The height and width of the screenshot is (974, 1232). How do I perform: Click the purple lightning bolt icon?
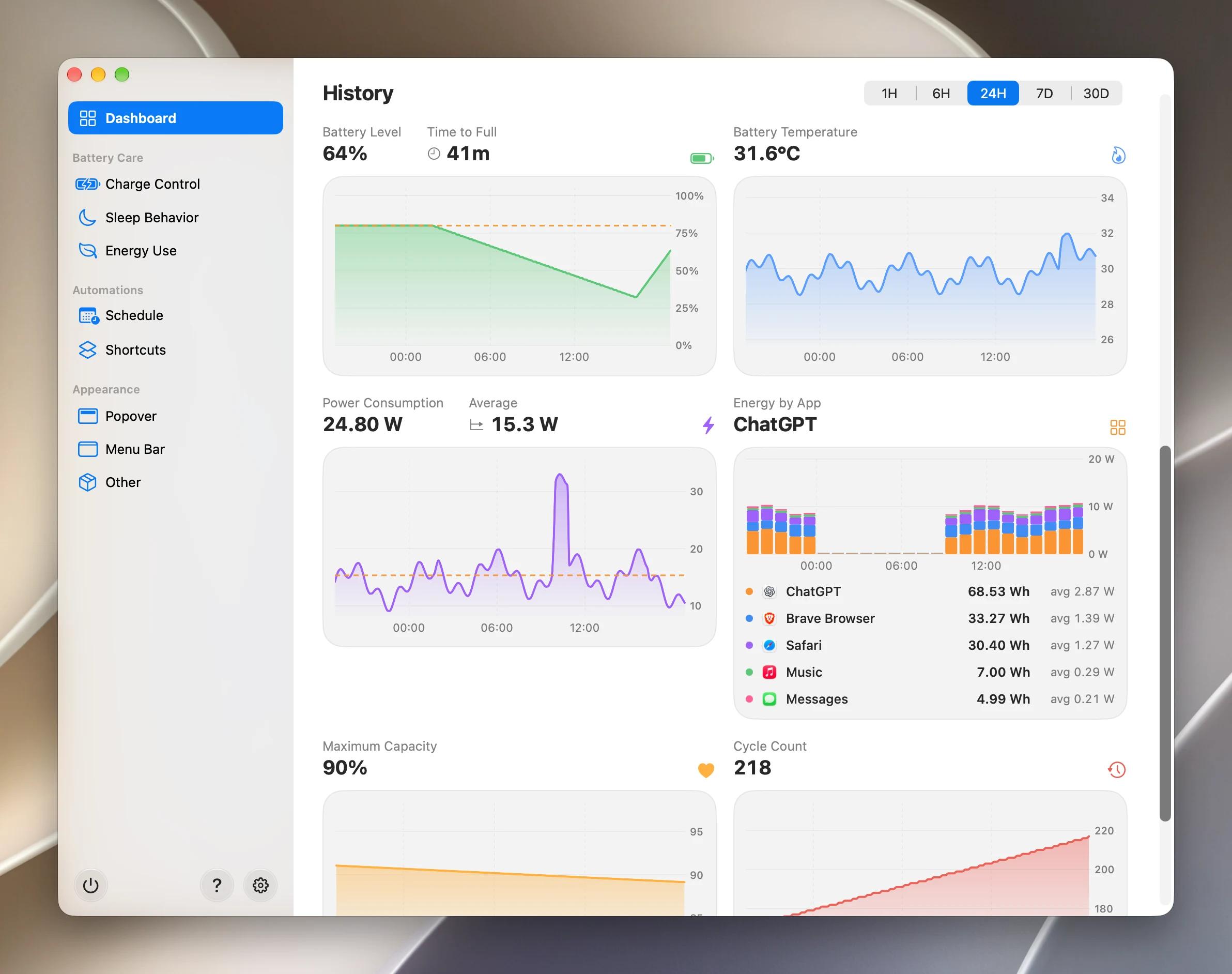coord(708,425)
